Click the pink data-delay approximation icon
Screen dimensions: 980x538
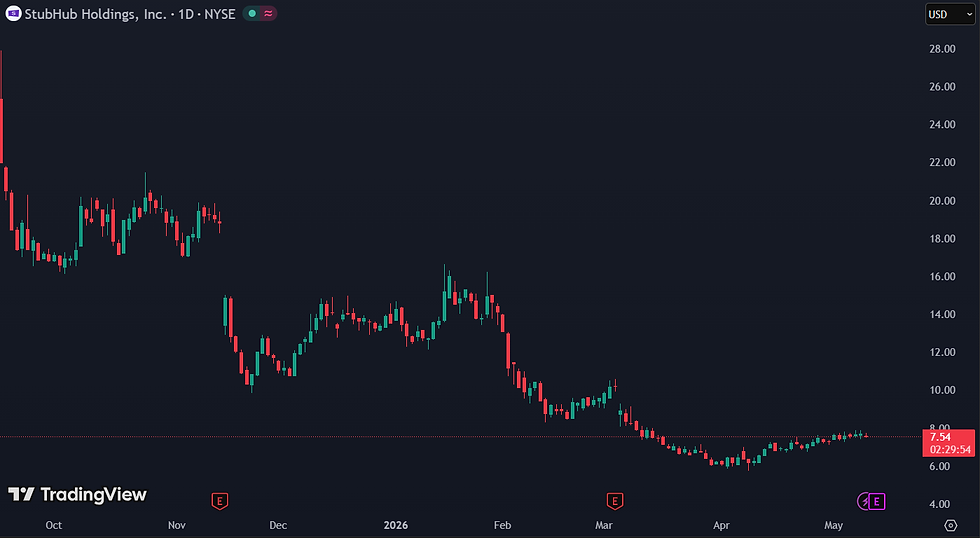tap(268, 14)
